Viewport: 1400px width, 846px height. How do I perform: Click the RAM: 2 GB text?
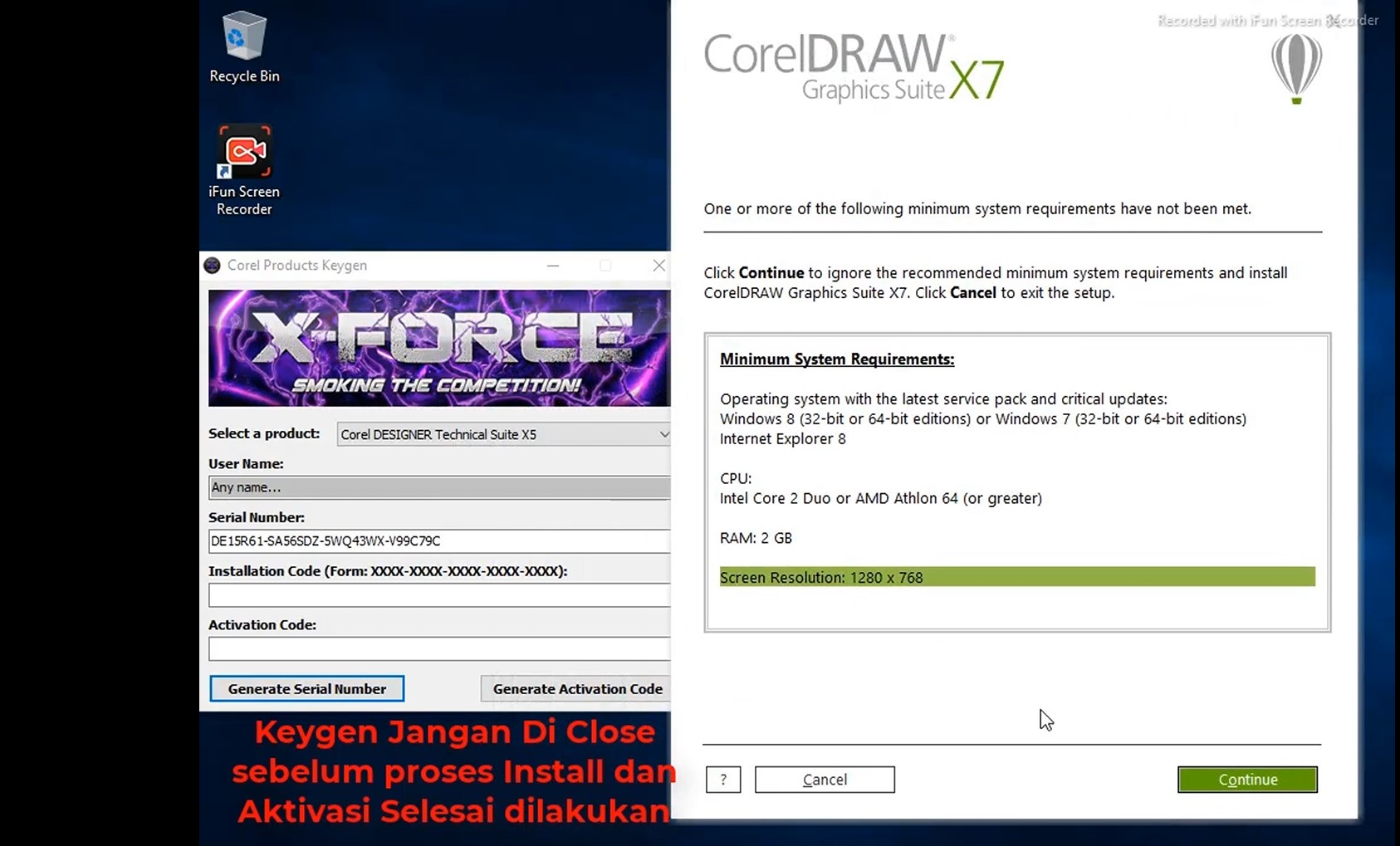(756, 538)
